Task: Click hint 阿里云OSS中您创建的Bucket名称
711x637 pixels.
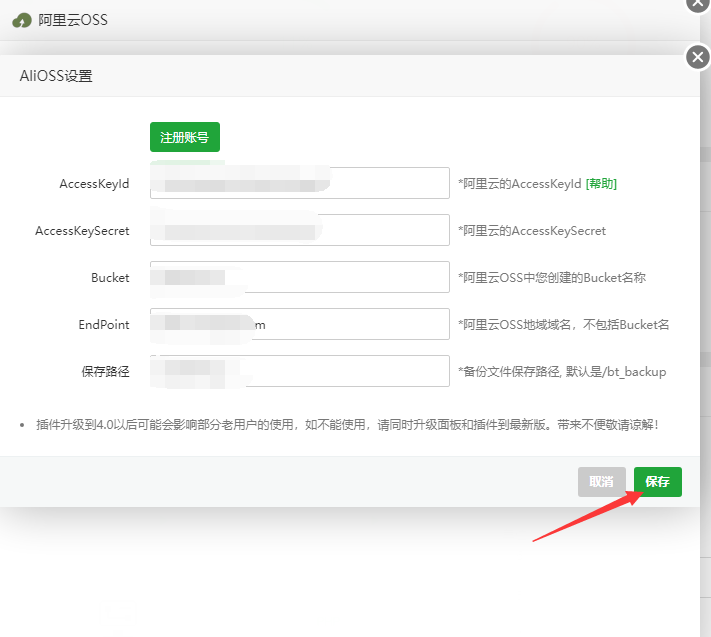Action: (x=552, y=277)
